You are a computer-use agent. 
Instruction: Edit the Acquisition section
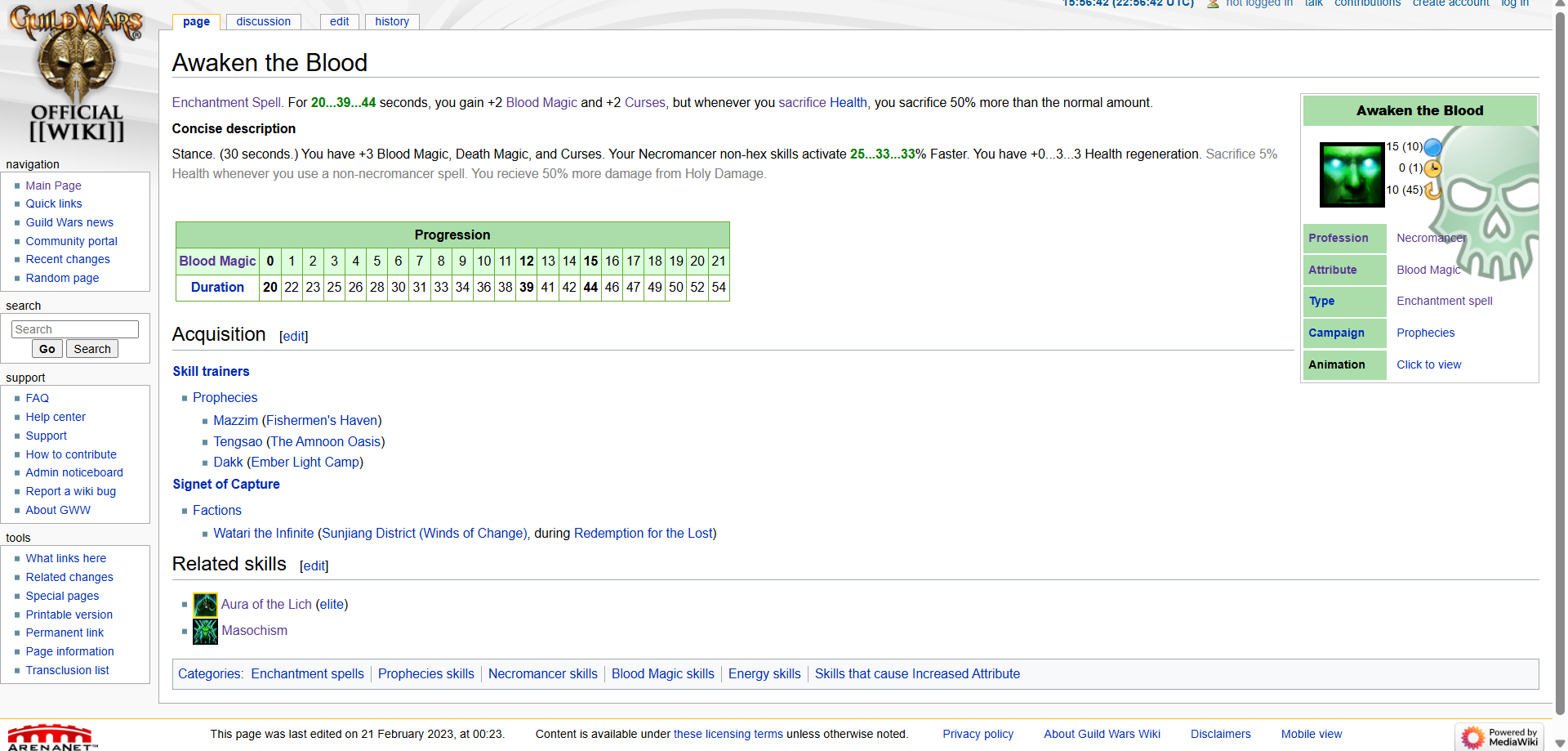click(293, 336)
